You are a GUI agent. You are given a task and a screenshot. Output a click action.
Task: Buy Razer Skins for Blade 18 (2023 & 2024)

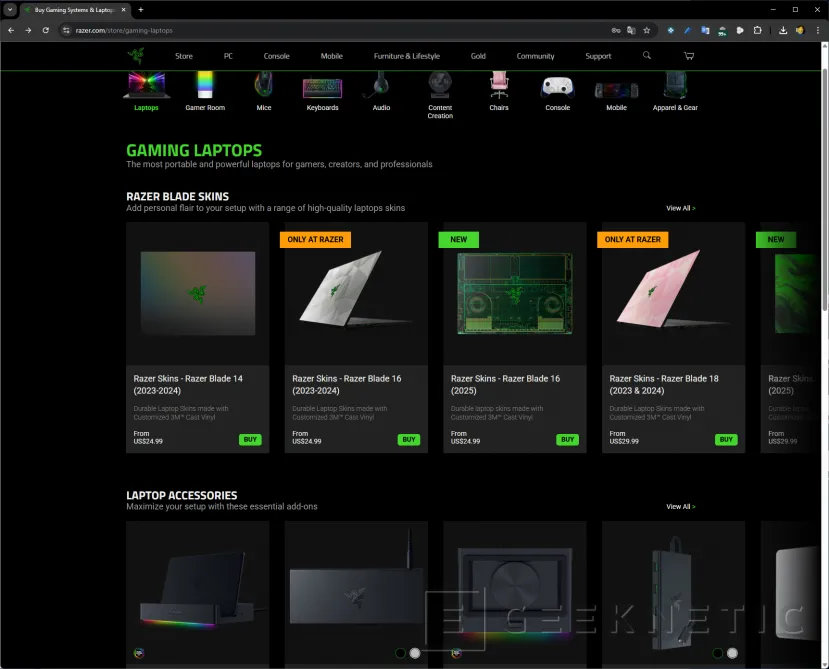tap(726, 439)
